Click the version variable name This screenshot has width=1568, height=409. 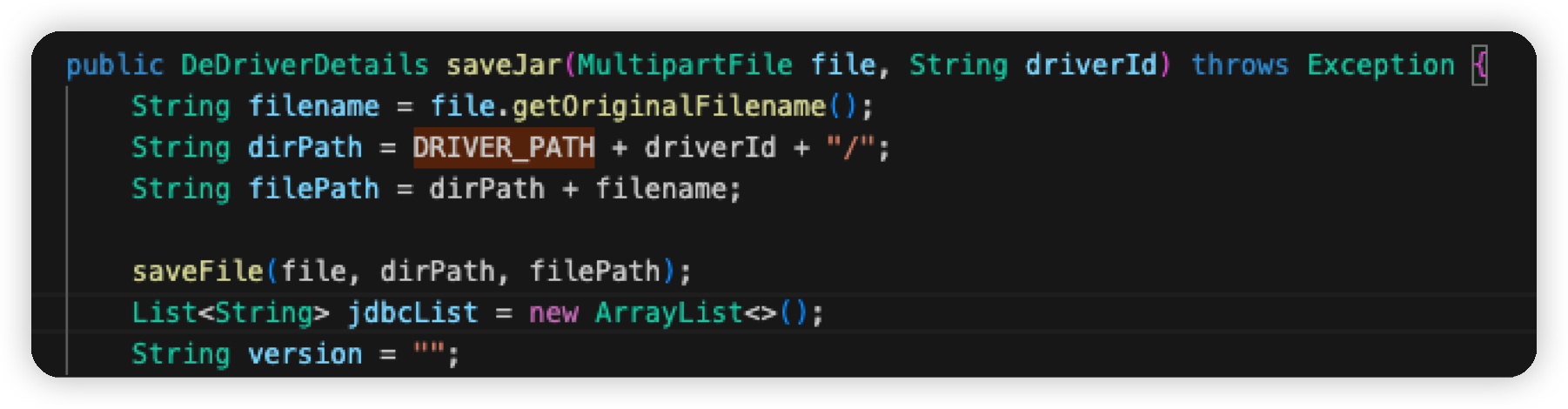[x=305, y=353]
